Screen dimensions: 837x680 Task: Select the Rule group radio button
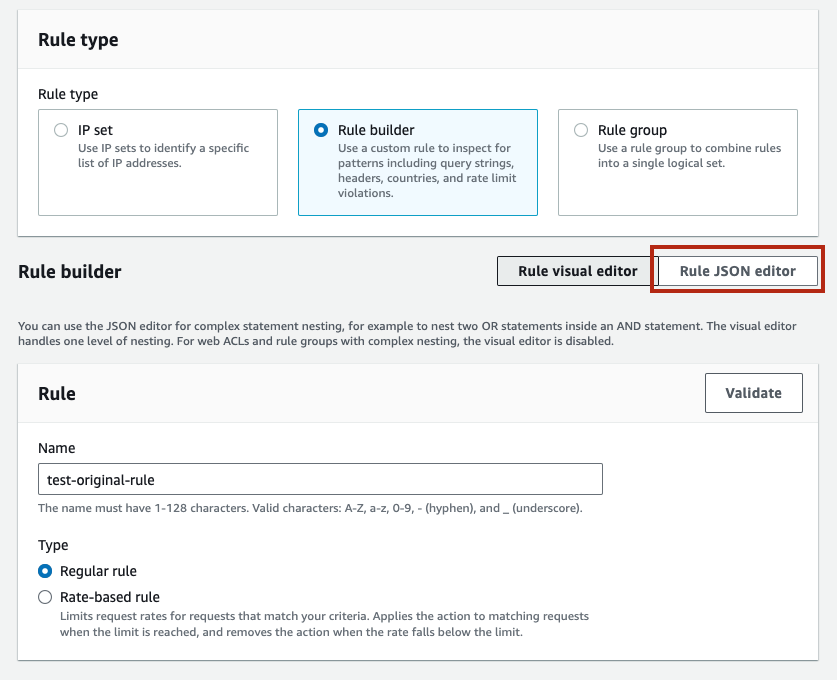581,130
